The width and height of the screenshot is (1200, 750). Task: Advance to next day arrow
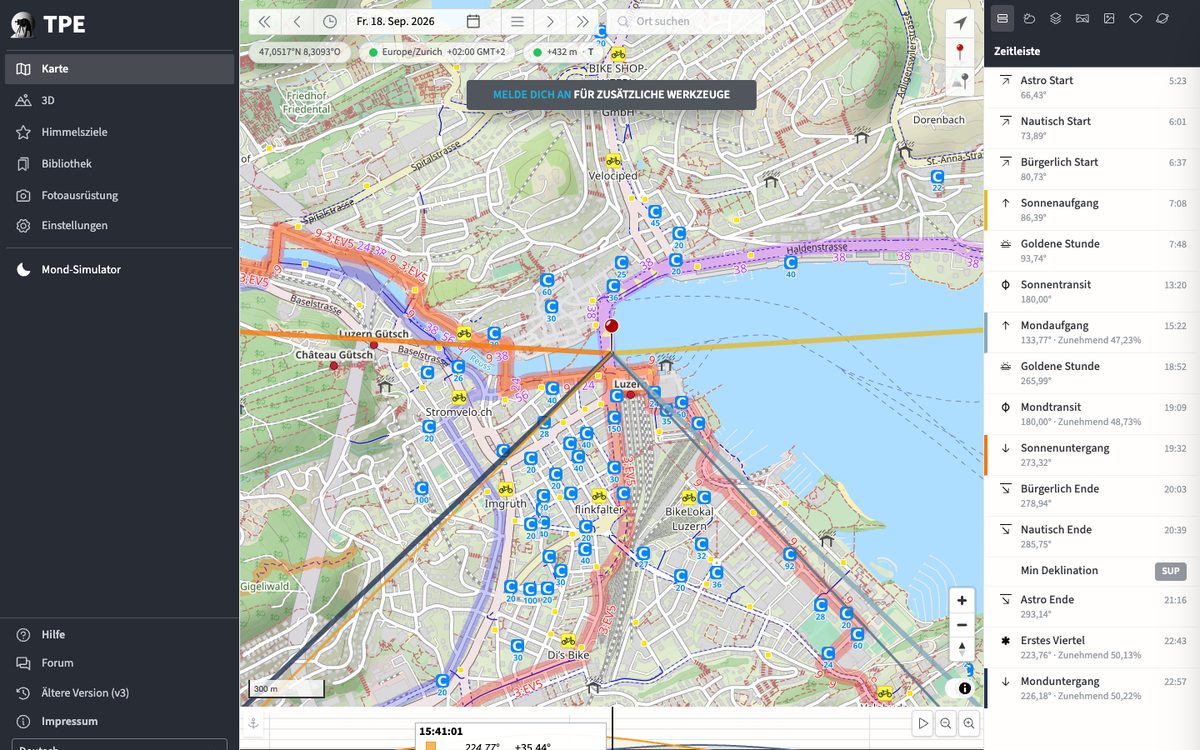(549, 21)
